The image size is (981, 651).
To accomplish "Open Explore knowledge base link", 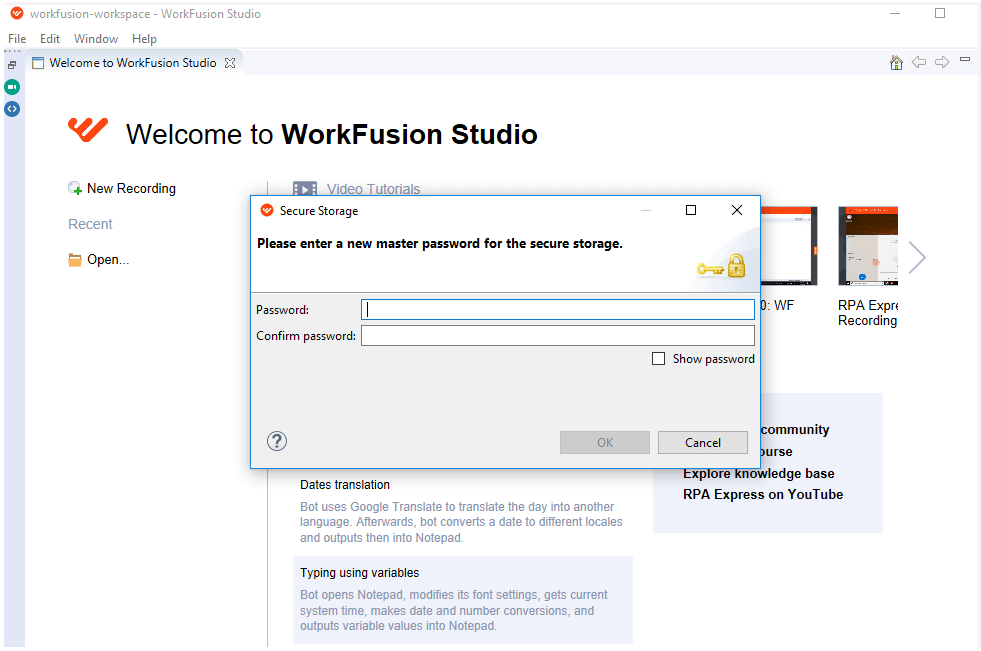I will tap(758, 473).
